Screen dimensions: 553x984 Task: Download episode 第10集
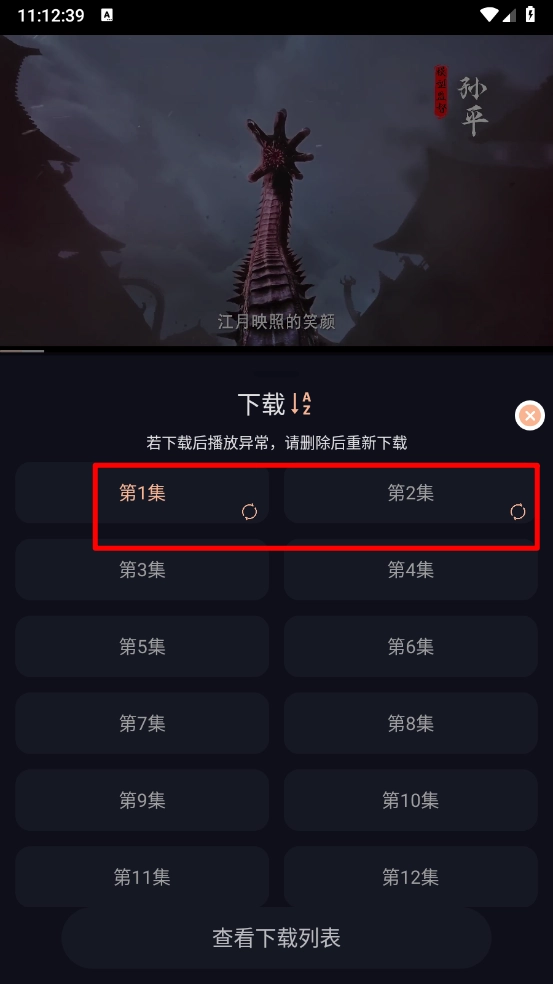(411, 800)
